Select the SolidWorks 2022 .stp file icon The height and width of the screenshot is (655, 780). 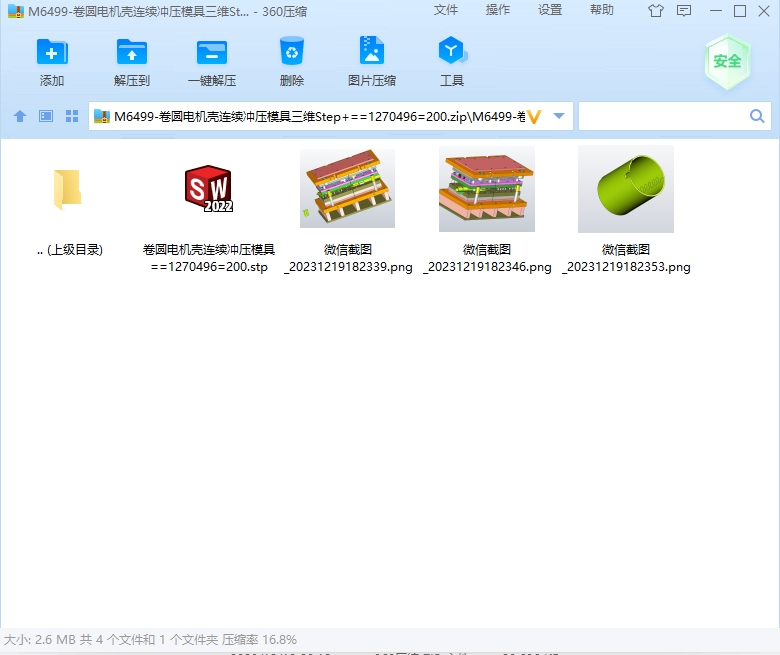[209, 189]
